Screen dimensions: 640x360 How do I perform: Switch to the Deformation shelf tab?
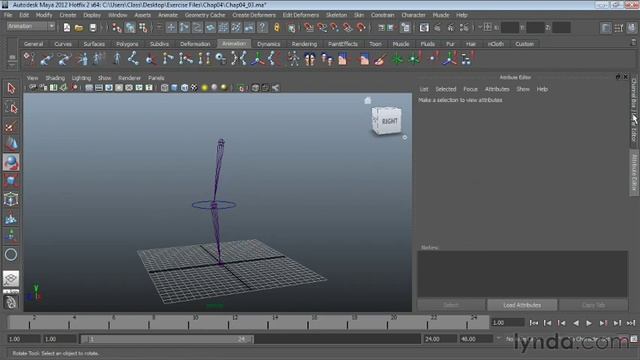[195, 44]
